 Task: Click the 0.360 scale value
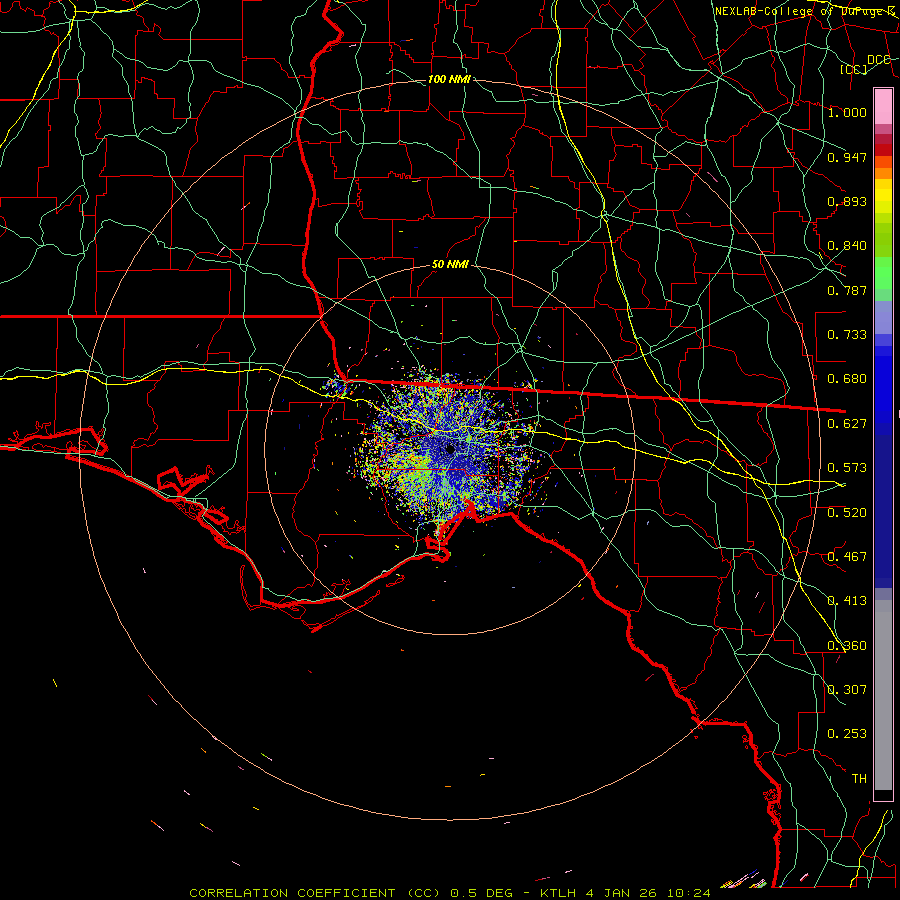(x=847, y=646)
